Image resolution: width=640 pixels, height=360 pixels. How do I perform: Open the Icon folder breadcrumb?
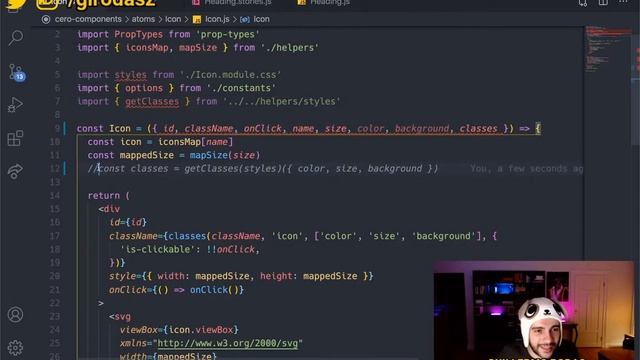[173, 19]
